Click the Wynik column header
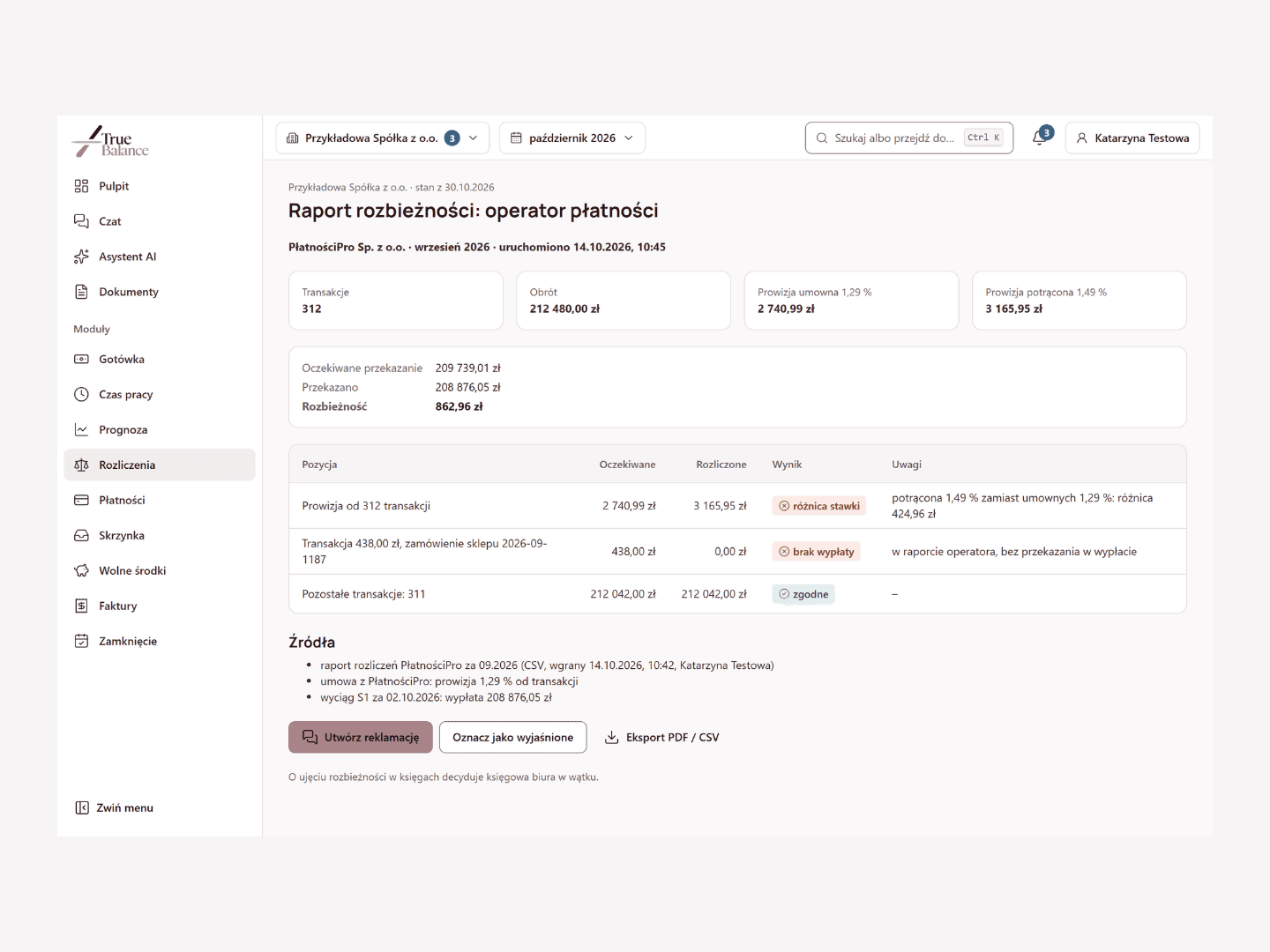The height and width of the screenshot is (952, 1270). [788, 465]
